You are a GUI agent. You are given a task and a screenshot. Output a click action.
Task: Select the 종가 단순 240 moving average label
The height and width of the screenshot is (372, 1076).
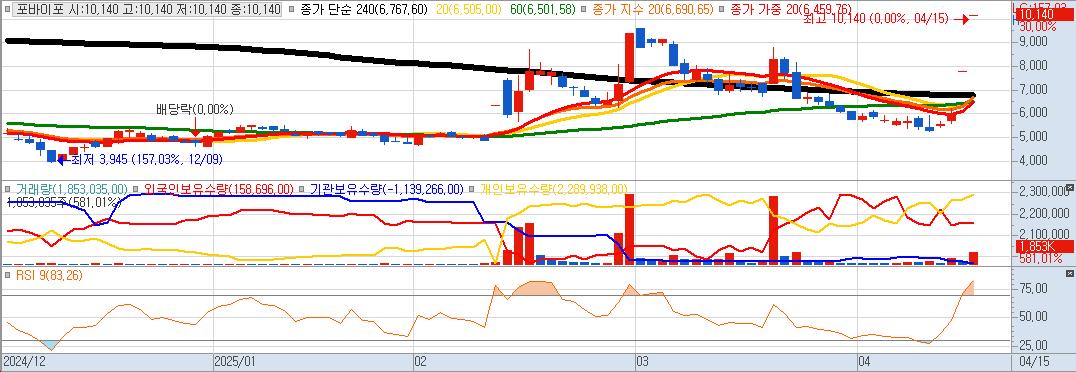[364, 10]
